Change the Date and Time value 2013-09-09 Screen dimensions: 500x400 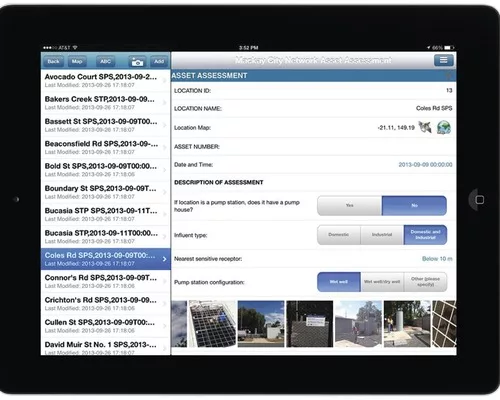point(425,165)
